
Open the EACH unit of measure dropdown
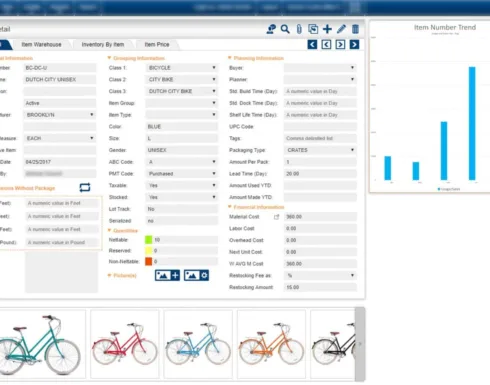click(x=60, y=138)
